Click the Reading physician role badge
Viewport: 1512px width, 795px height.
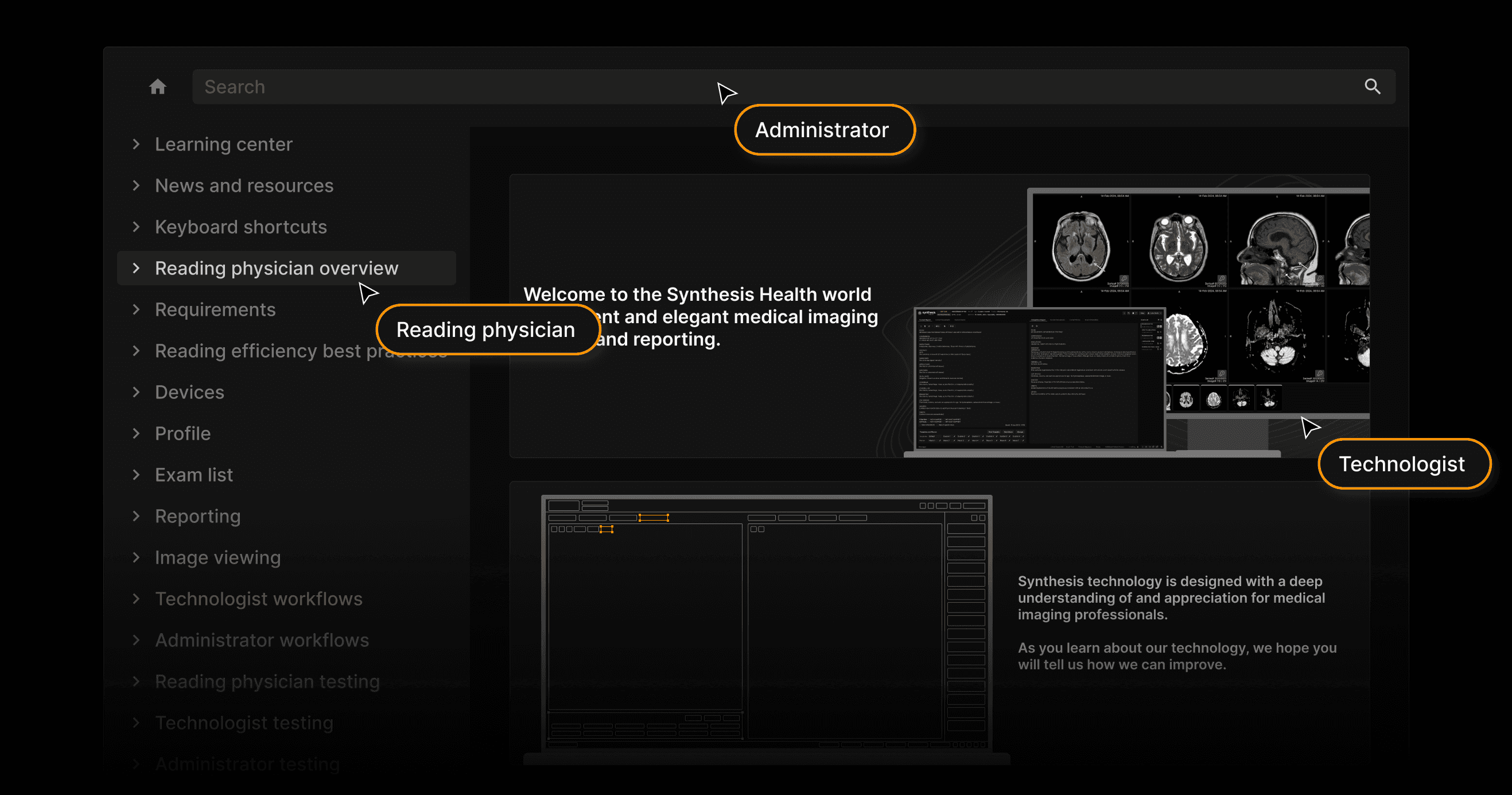pos(486,329)
